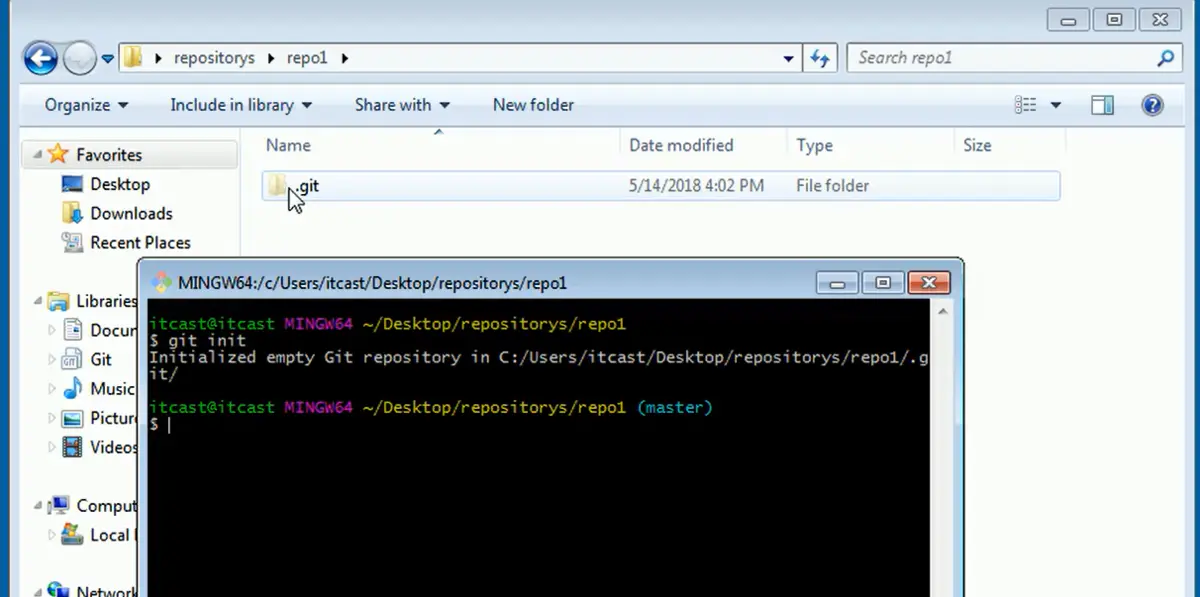This screenshot has width=1200, height=597.
Task: Sort by the Name column header
Action: point(288,145)
